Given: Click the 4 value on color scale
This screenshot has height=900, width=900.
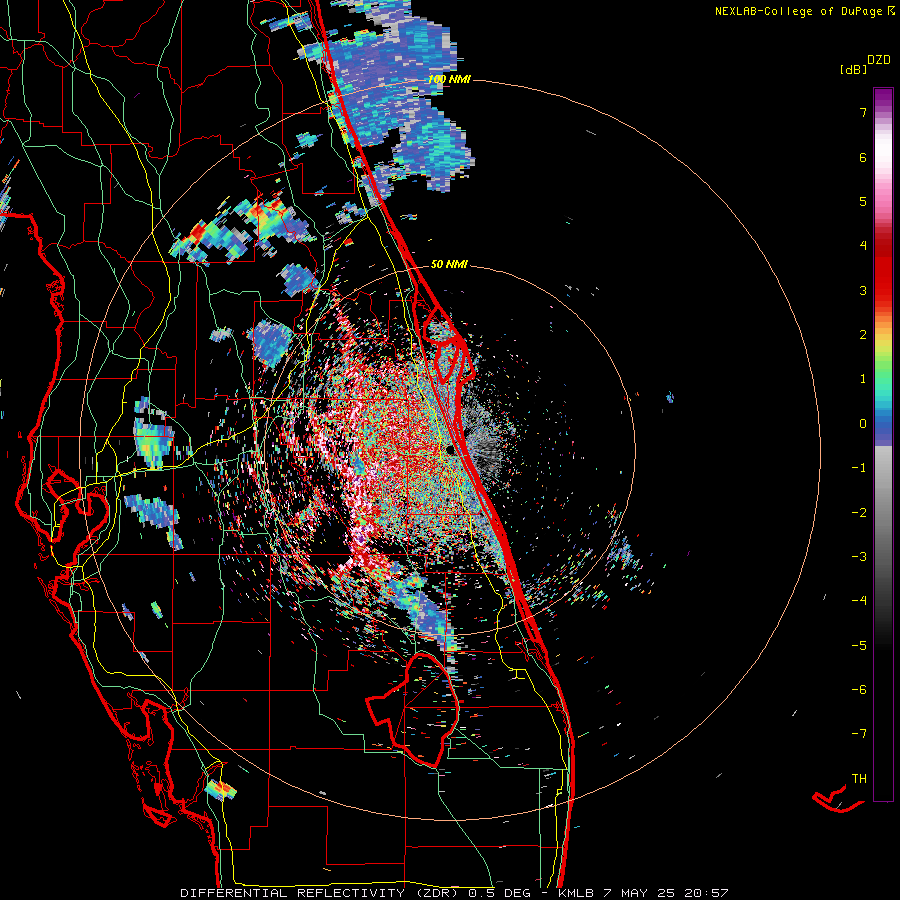Looking at the screenshot, I should click(x=863, y=246).
